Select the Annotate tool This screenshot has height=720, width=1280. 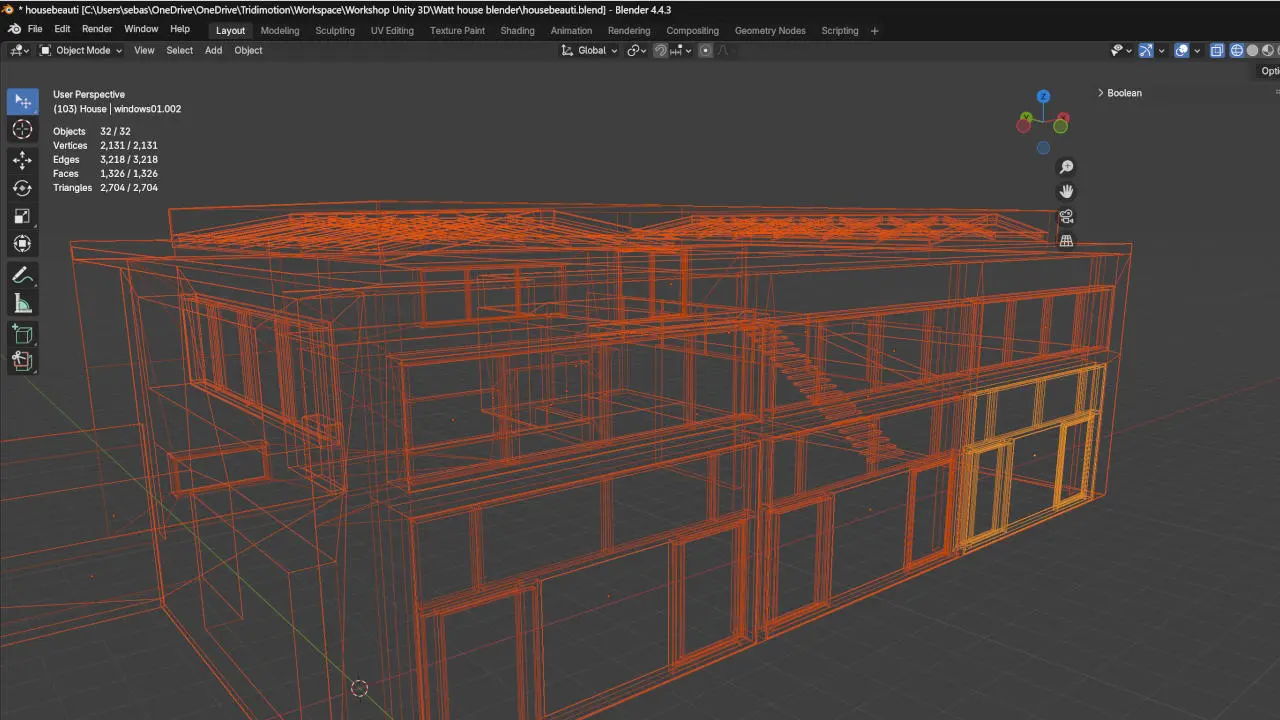22,275
